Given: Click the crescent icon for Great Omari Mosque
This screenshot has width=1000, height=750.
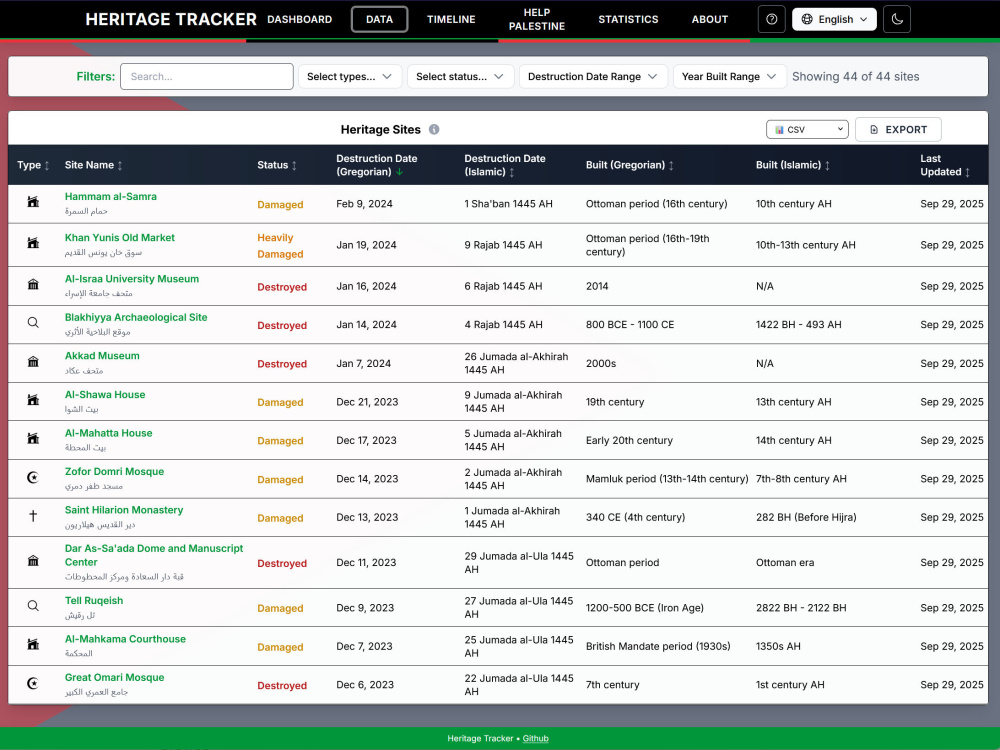Looking at the screenshot, I should click(x=33, y=683).
